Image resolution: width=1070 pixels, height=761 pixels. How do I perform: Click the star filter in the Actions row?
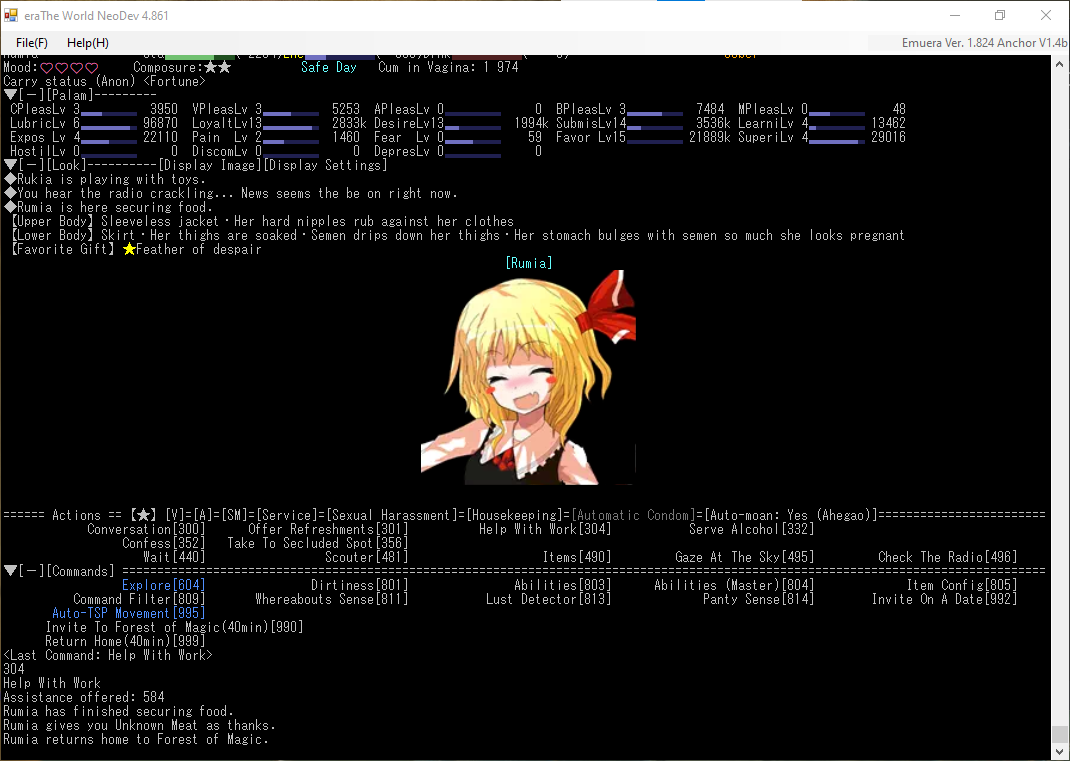click(x=143, y=515)
